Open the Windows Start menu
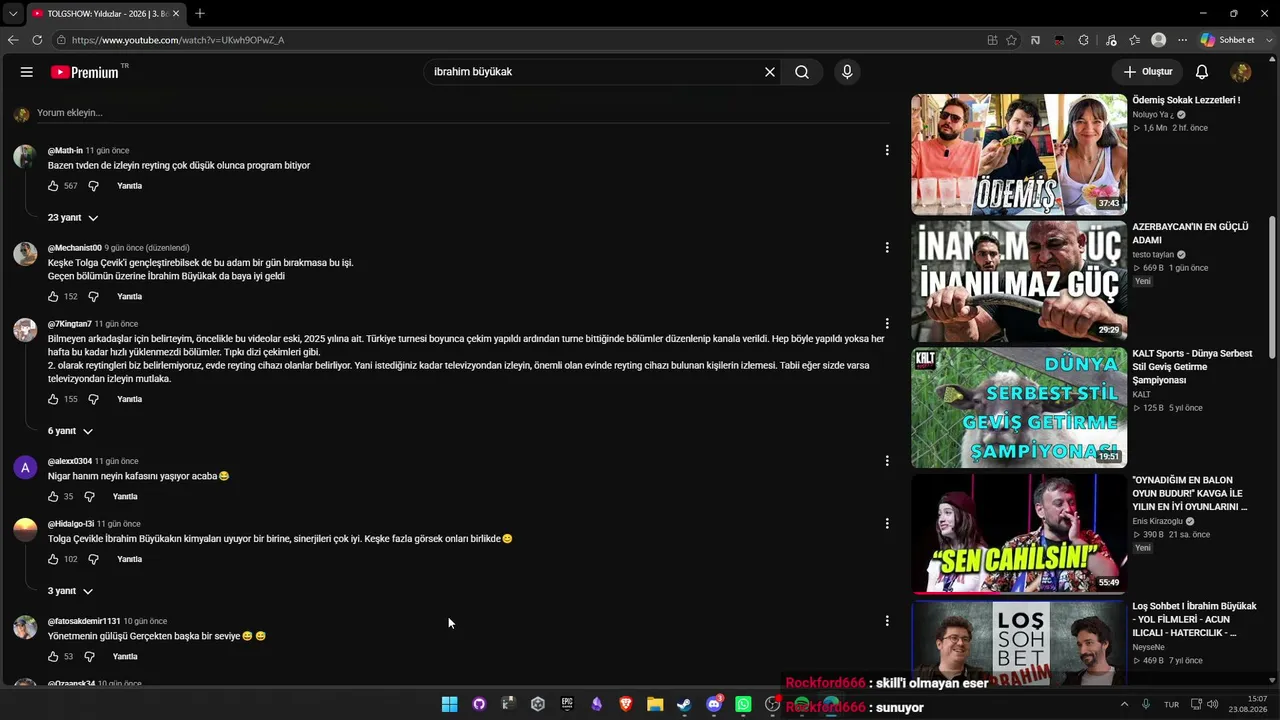The image size is (1280, 720). (450, 704)
